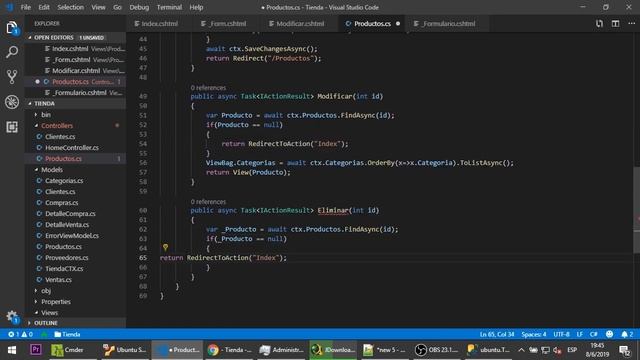Change language mode C#
This screenshot has height=360, width=640.
[x=594, y=334]
